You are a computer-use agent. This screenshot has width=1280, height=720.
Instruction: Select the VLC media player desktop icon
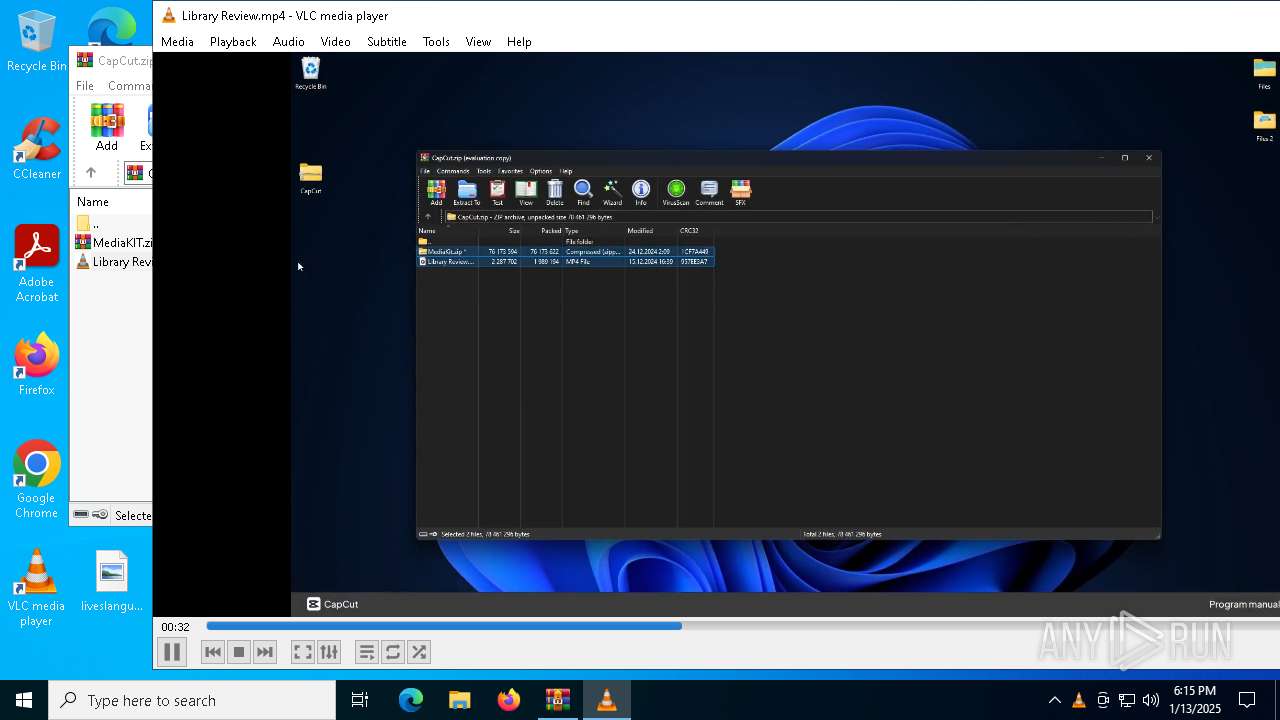(37, 588)
